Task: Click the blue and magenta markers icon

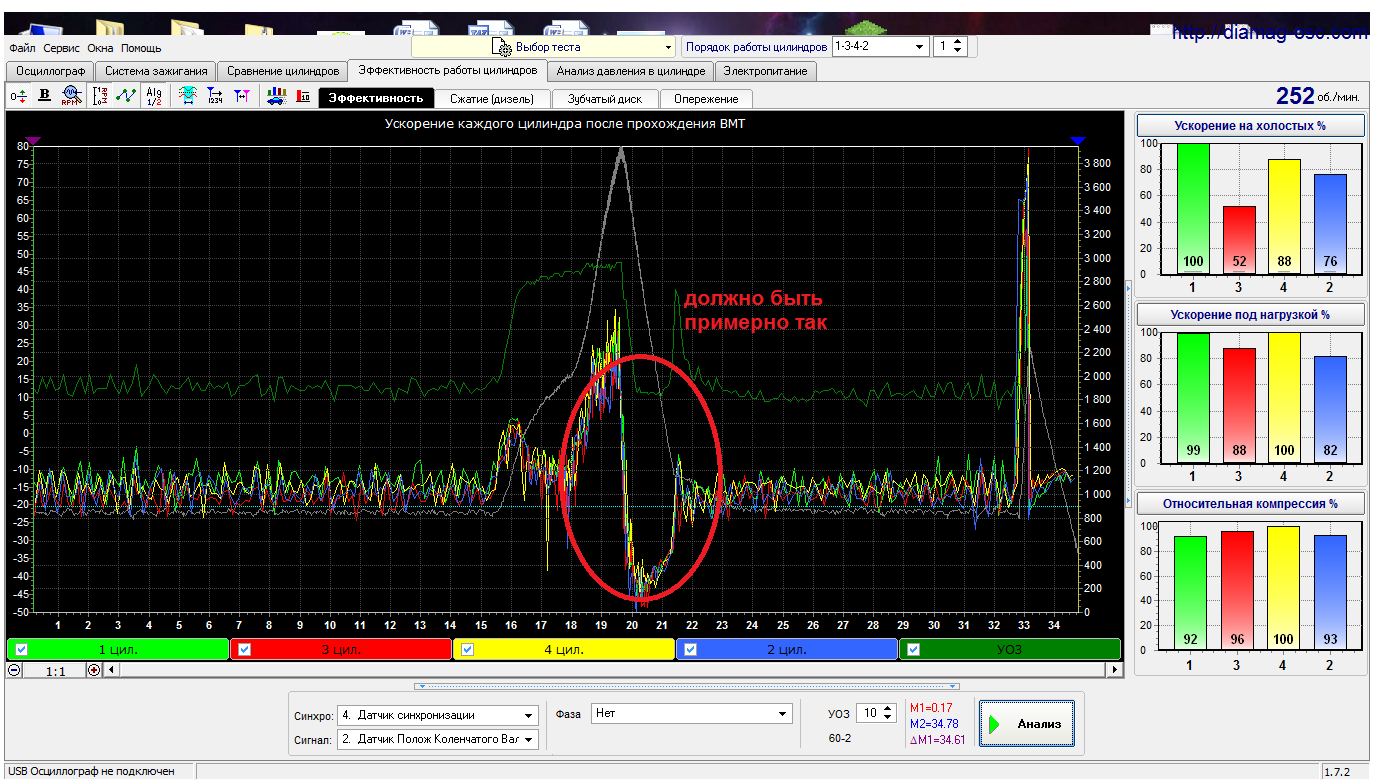Action: point(241,96)
